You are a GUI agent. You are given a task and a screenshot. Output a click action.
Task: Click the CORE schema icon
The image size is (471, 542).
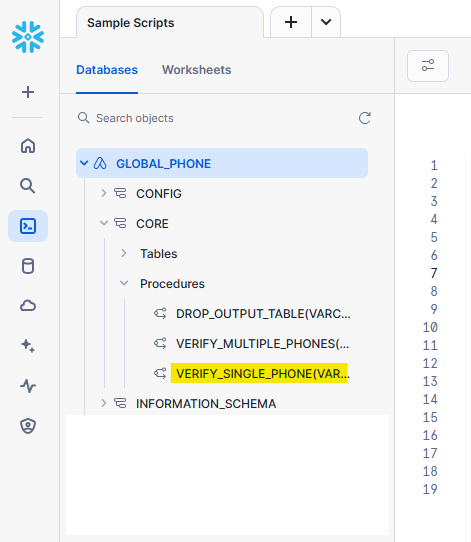tap(120, 223)
